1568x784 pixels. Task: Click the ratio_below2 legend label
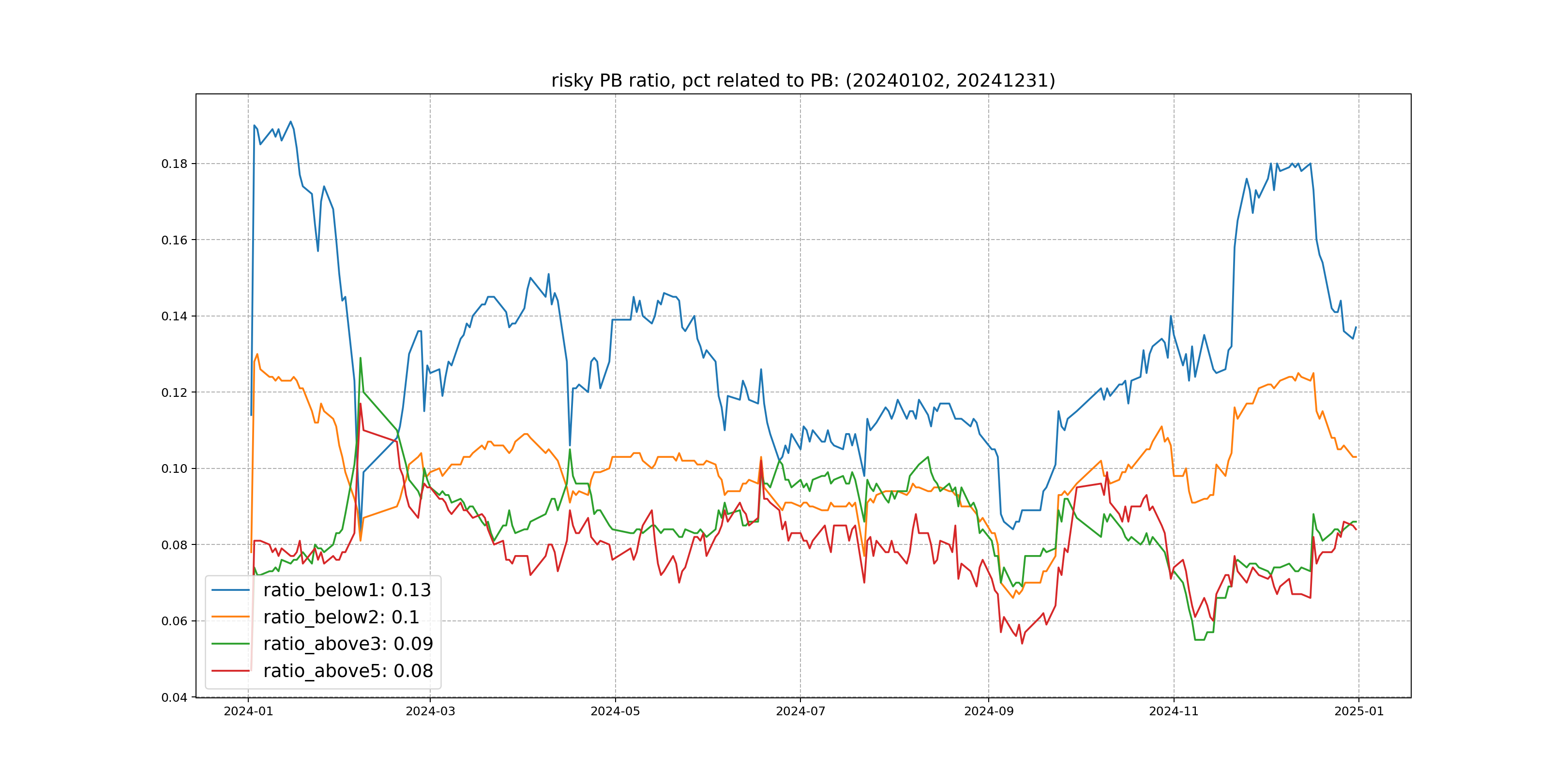click(341, 617)
